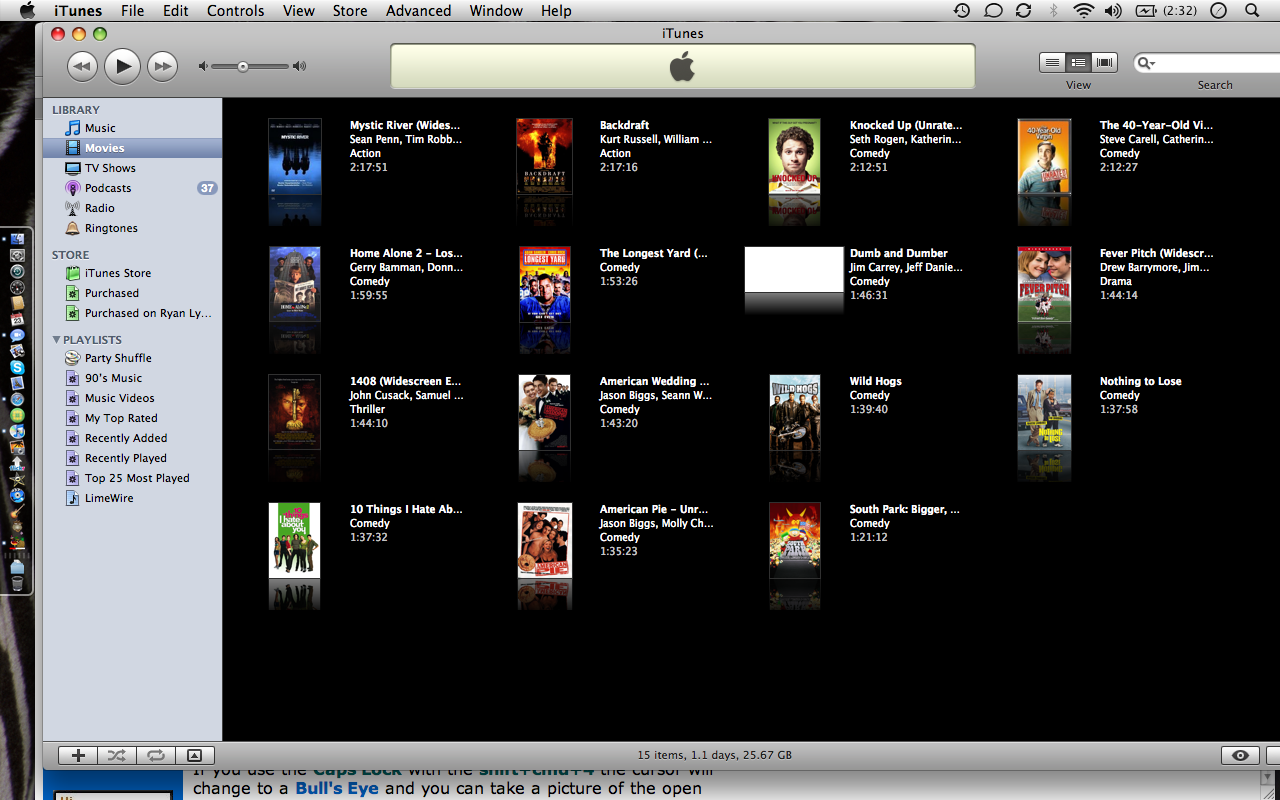Collapse the Playlists section triangle

tap(56, 340)
